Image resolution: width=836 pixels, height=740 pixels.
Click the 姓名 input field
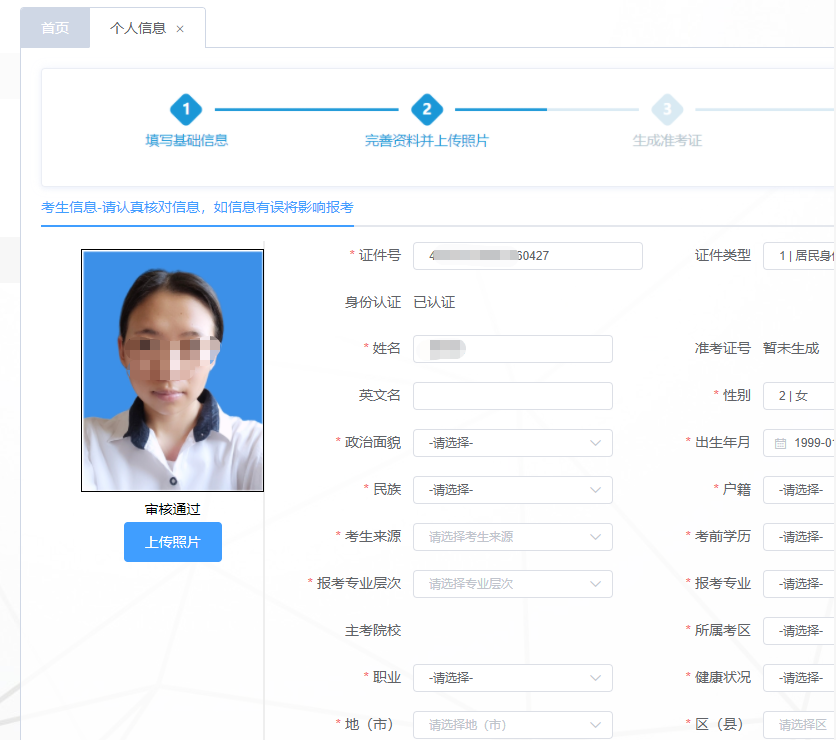pos(512,349)
